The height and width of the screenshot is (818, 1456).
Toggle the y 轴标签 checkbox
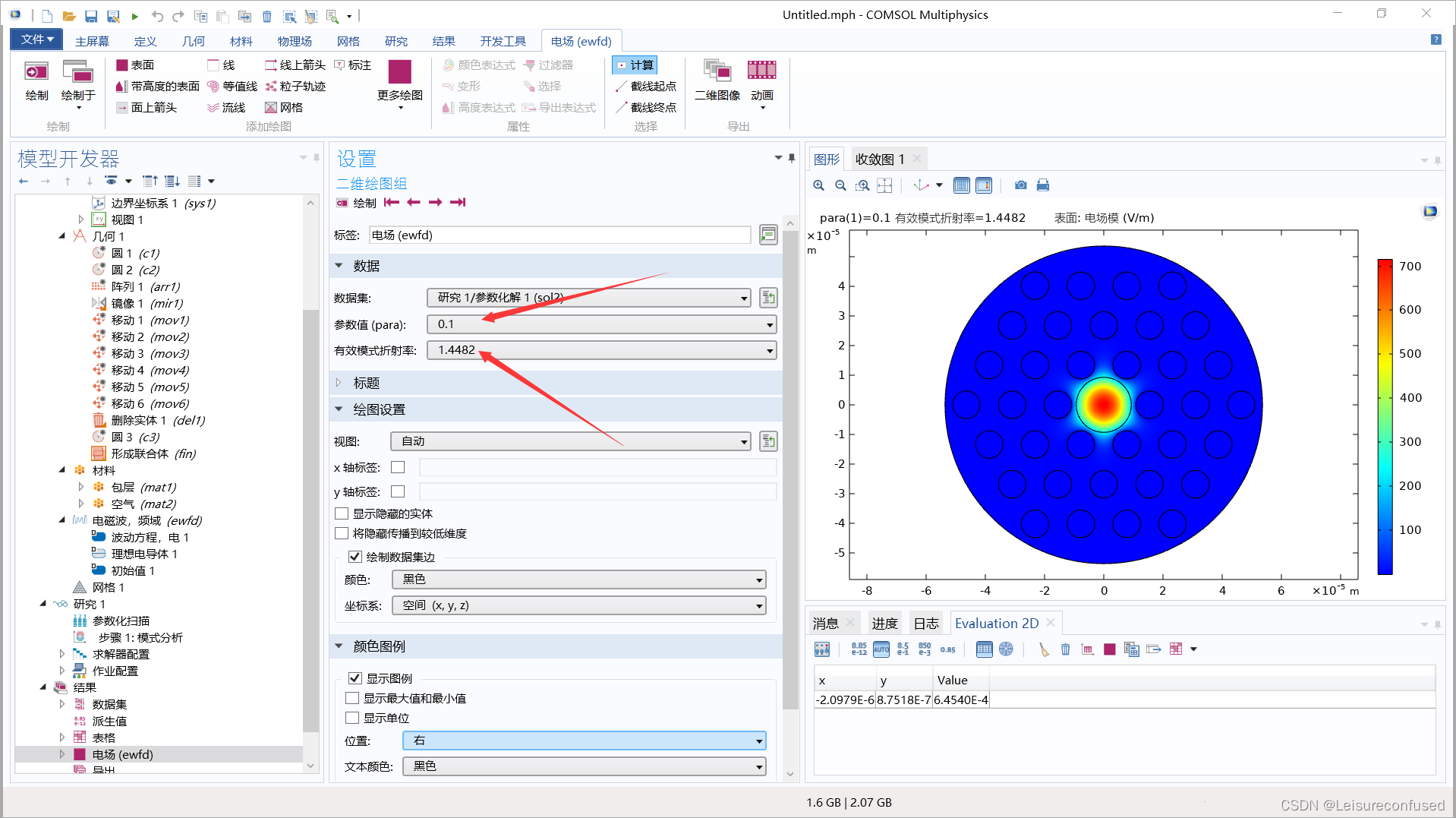click(x=398, y=491)
